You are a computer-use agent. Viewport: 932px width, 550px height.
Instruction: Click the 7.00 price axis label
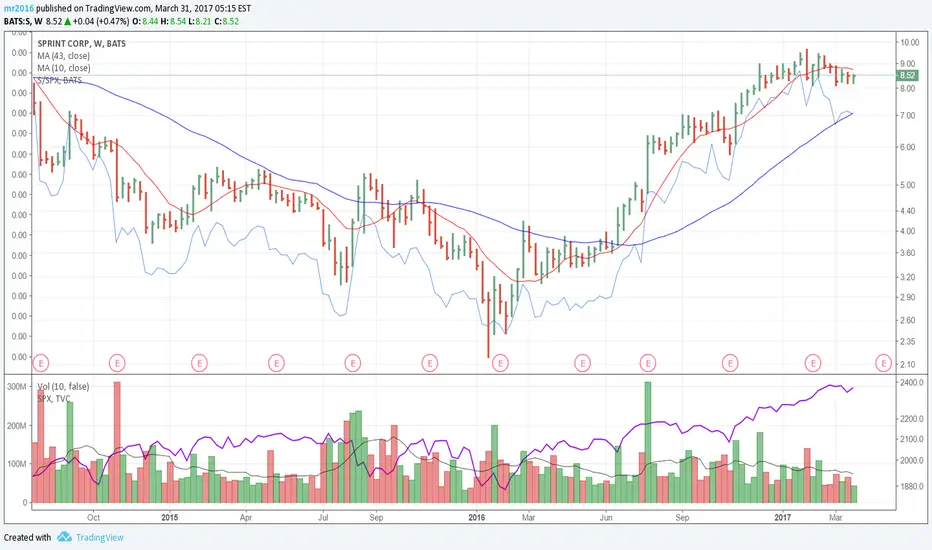point(908,115)
